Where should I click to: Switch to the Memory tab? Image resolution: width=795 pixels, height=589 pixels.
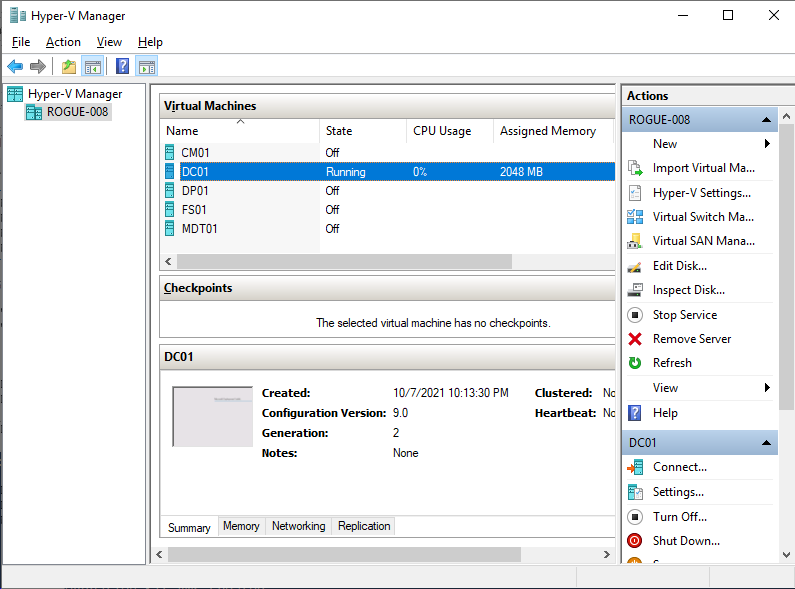click(241, 526)
